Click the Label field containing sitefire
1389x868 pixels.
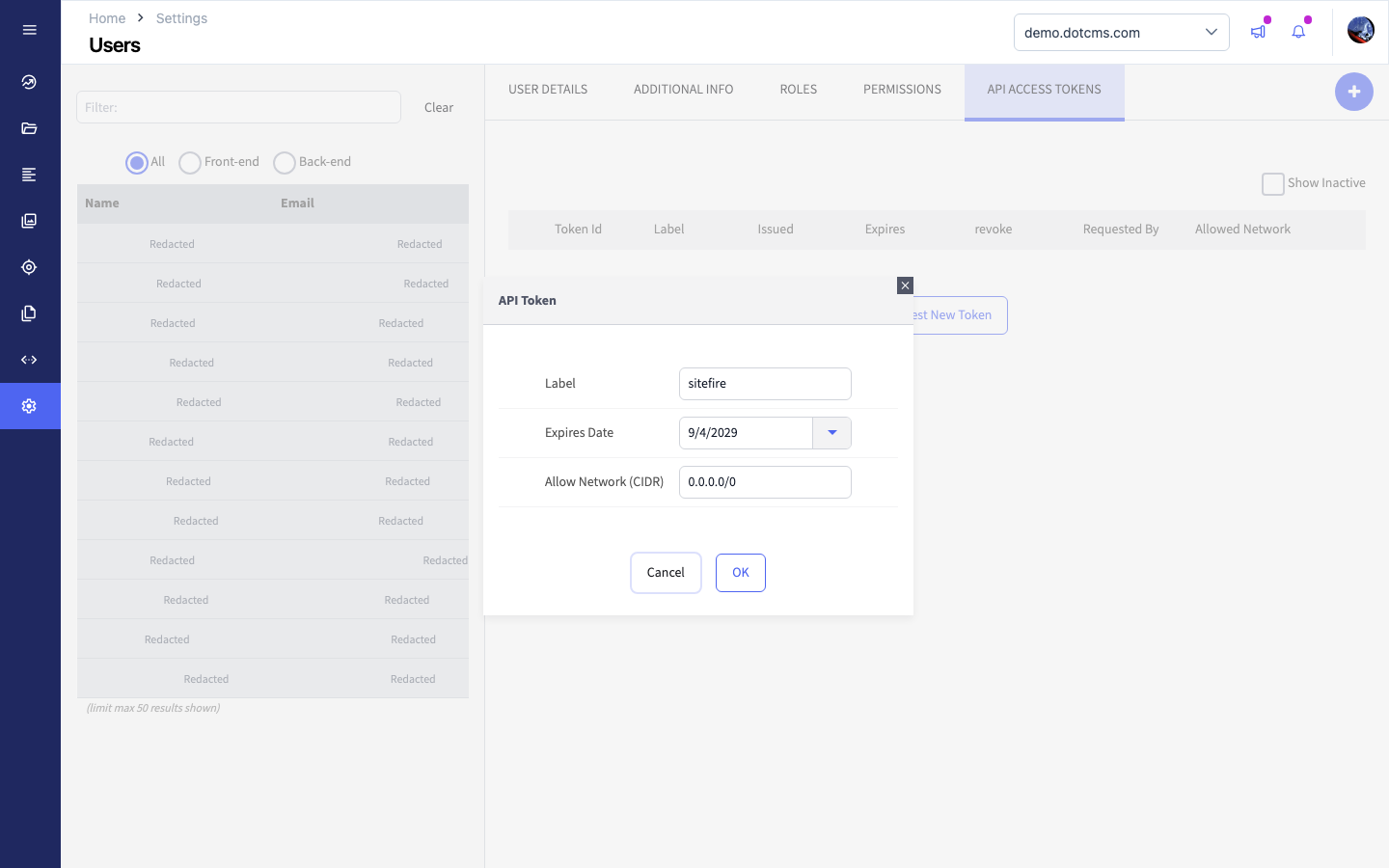pos(765,384)
